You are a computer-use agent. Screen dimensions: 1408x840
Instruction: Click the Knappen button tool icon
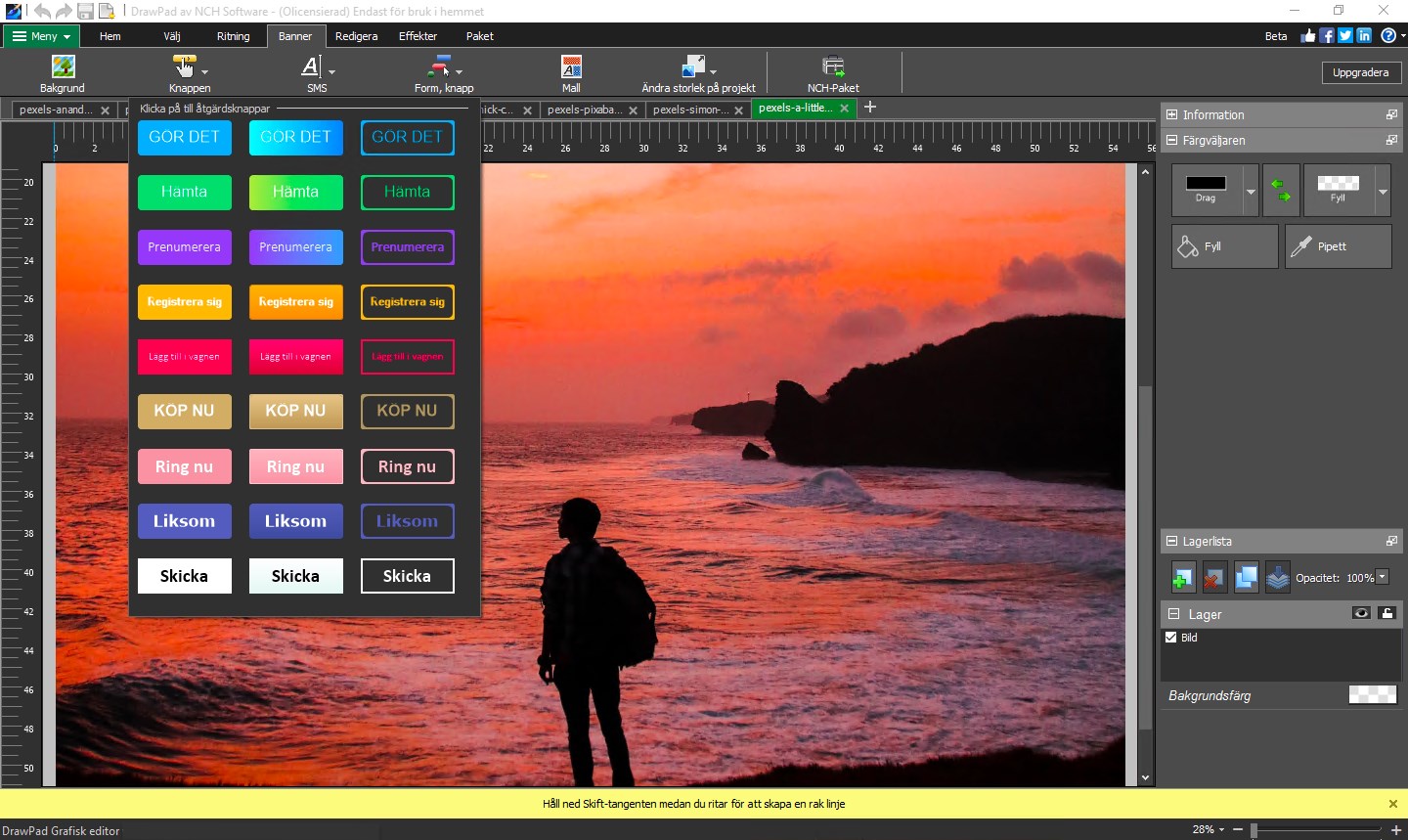pos(184,66)
